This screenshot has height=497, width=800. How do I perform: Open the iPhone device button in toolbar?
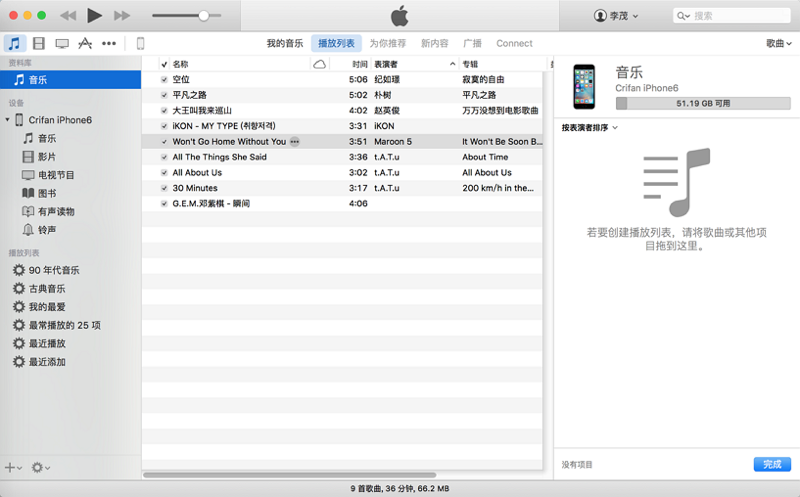pyautogui.click(x=140, y=43)
